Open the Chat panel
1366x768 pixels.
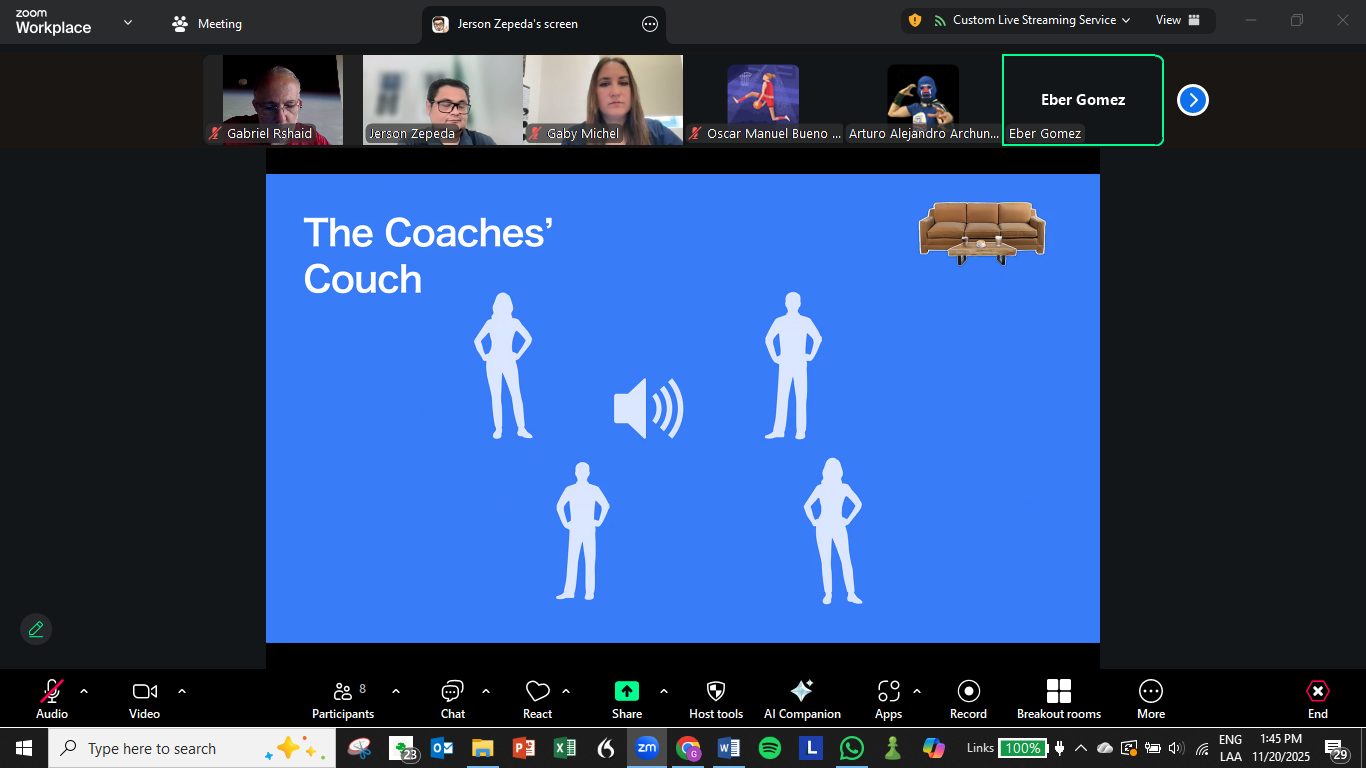click(452, 699)
